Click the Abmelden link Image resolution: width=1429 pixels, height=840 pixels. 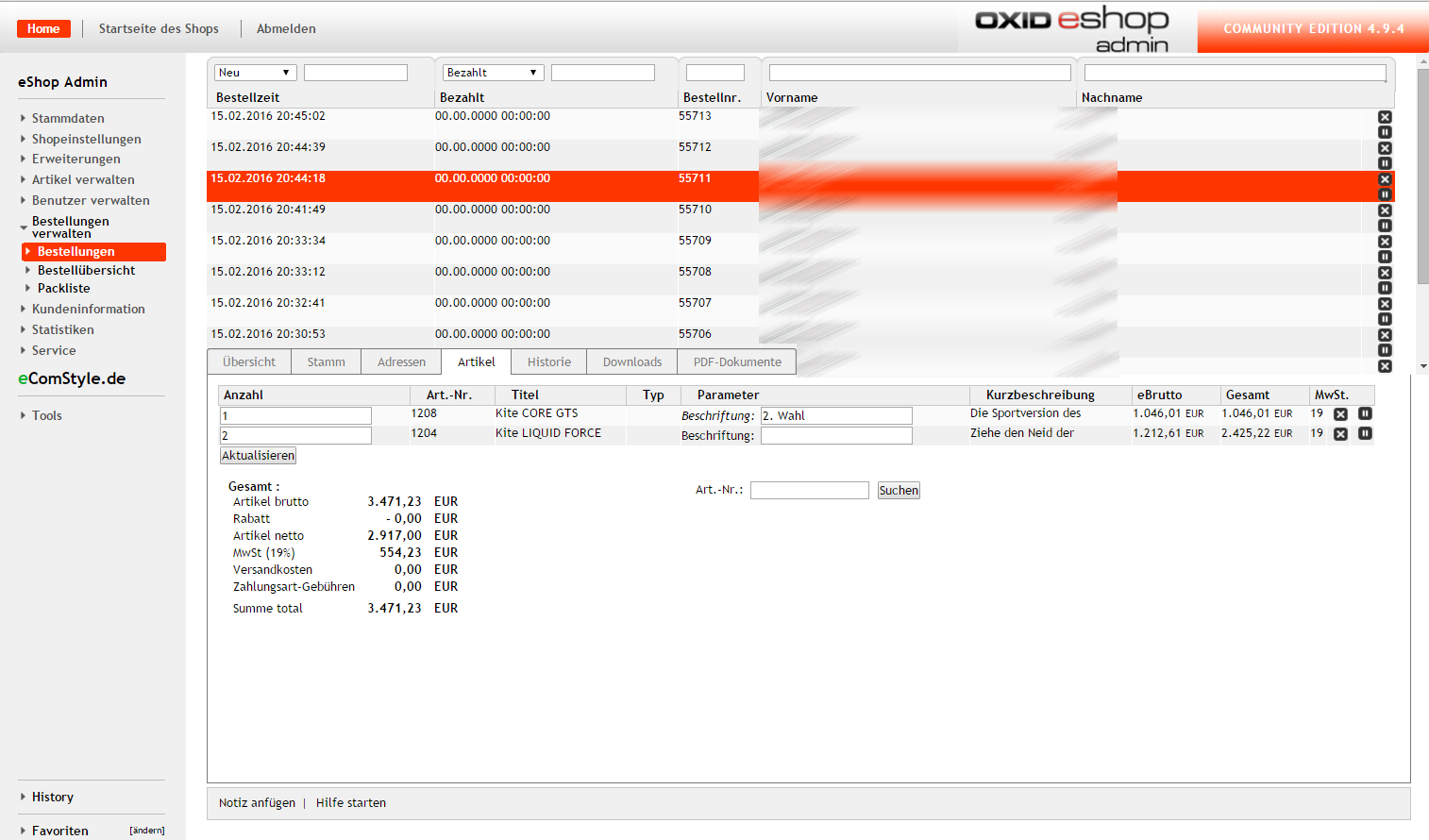[286, 28]
